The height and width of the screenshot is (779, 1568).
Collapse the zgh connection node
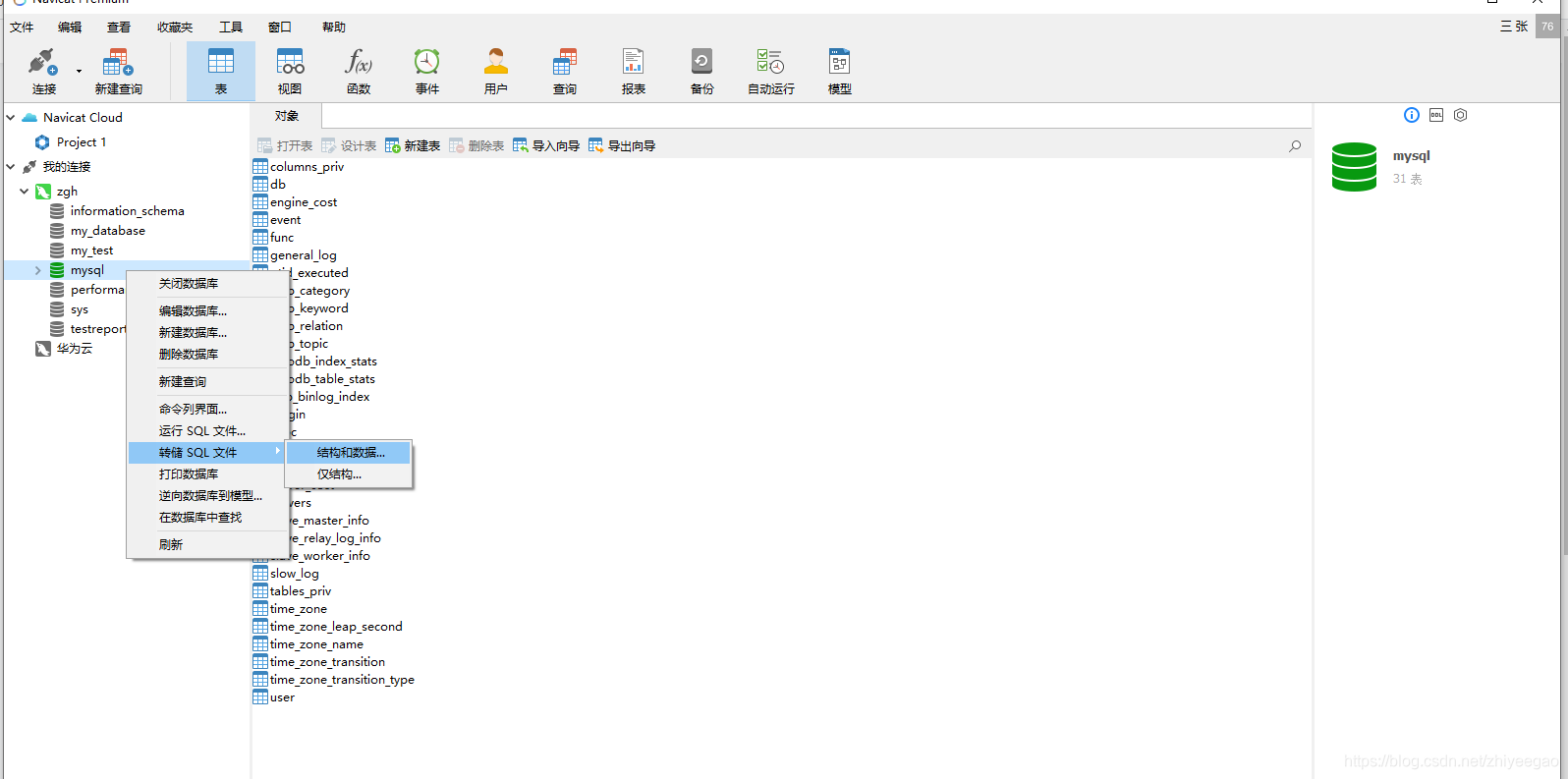coord(25,191)
